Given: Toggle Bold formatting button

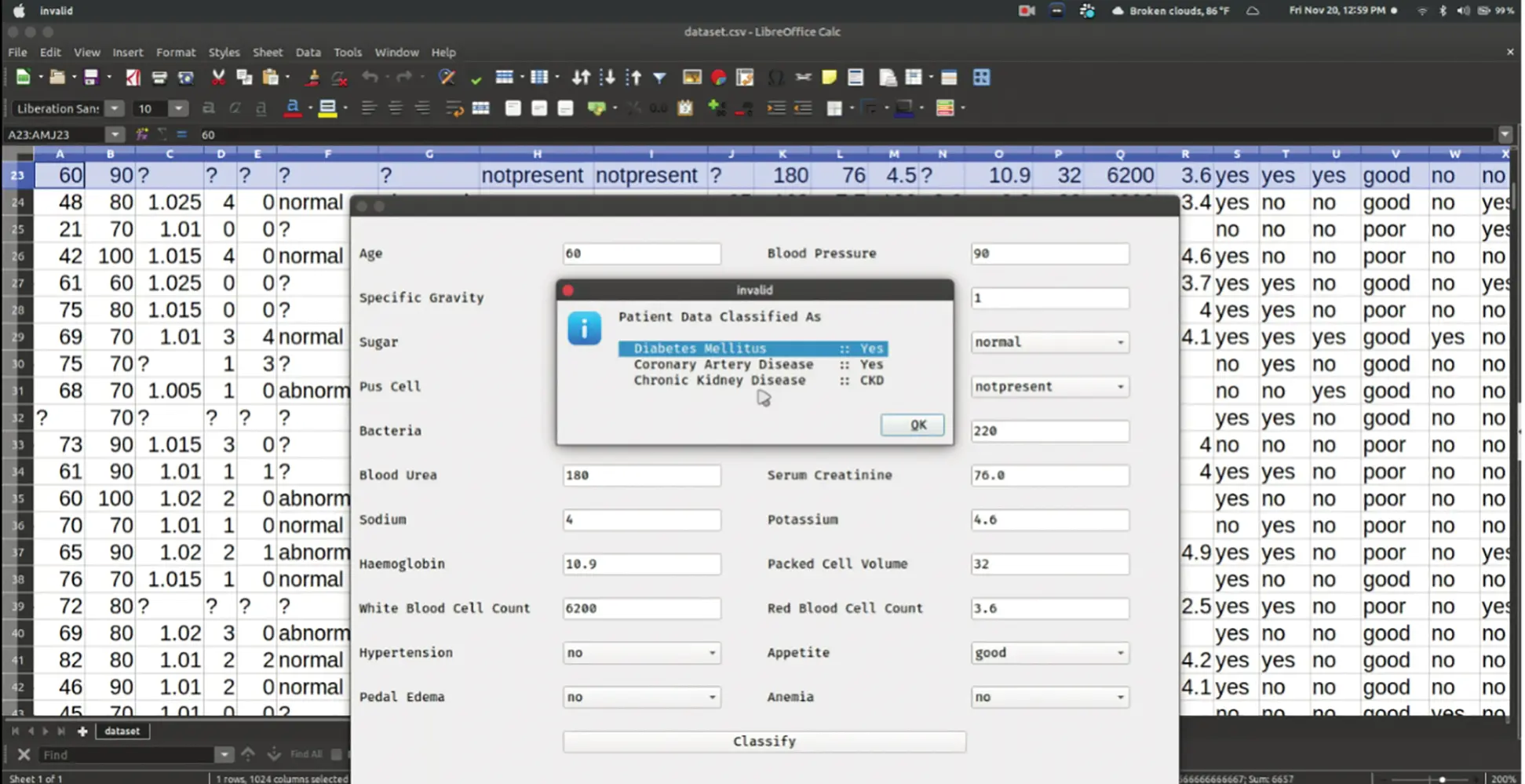Looking at the screenshot, I should [208, 108].
